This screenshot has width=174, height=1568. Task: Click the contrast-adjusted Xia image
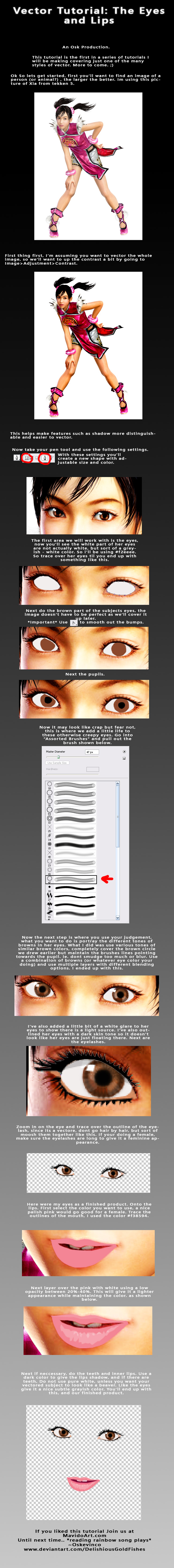(88, 346)
